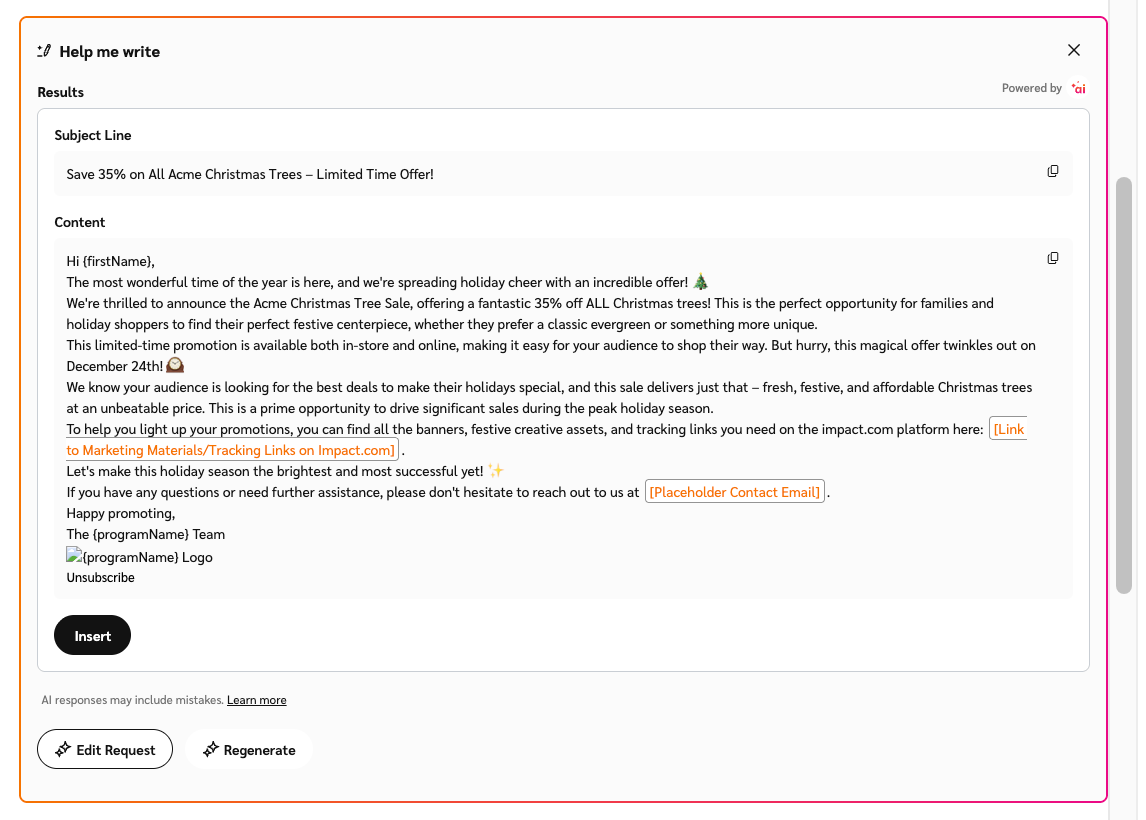Click the broken programName Logo image
The image size is (1146, 820).
[x=74, y=556]
